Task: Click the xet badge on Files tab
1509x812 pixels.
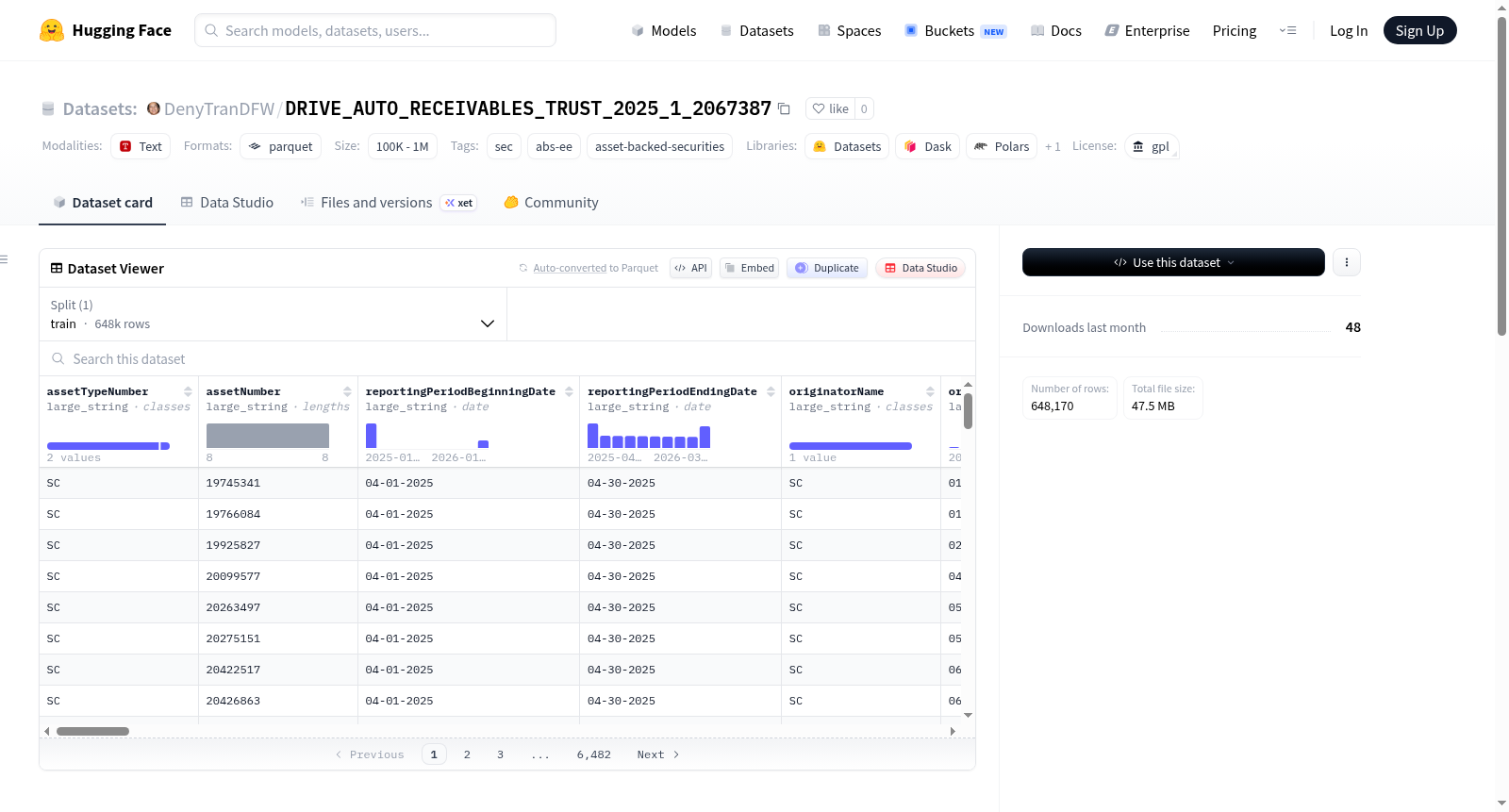Action: pos(459,203)
